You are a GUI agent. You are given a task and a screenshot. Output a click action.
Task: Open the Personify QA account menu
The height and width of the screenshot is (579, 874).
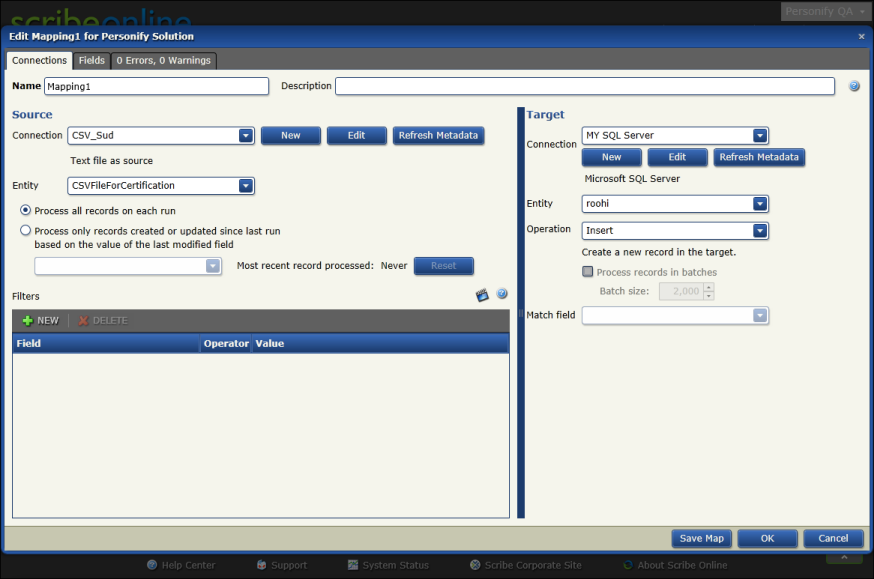click(x=825, y=12)
